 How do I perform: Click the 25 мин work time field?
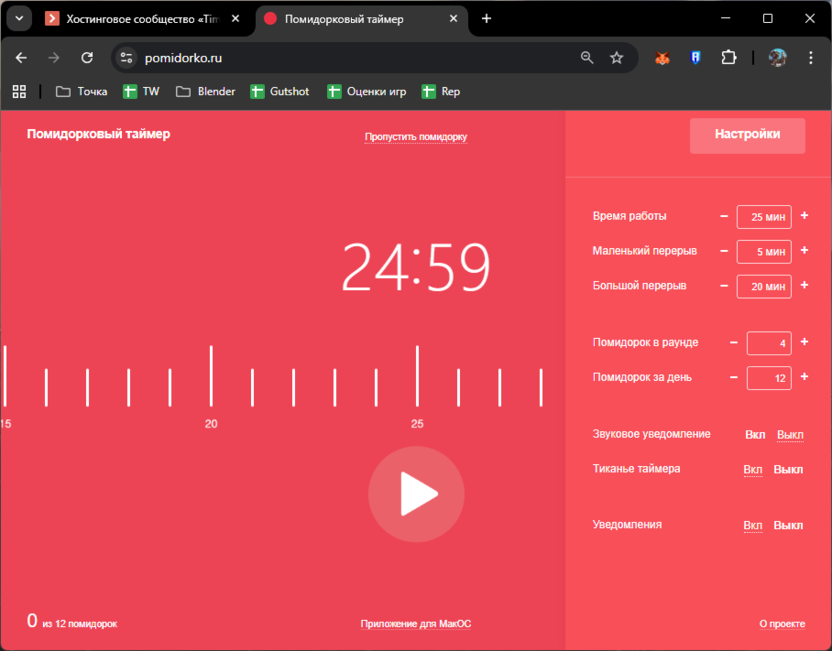pyautogui.click(x=764, y=217)
